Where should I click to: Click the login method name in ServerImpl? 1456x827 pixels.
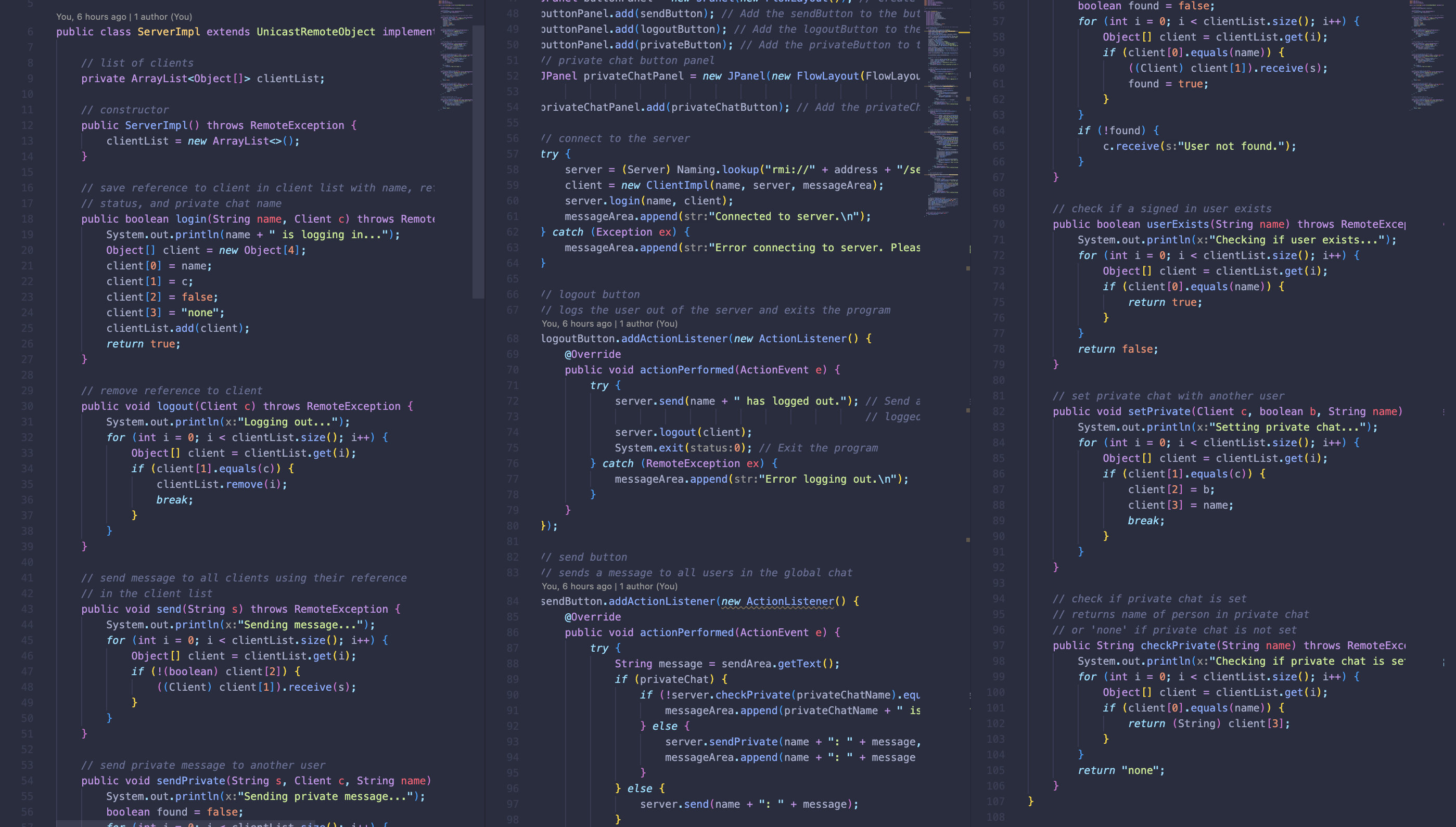pos(191,219)
